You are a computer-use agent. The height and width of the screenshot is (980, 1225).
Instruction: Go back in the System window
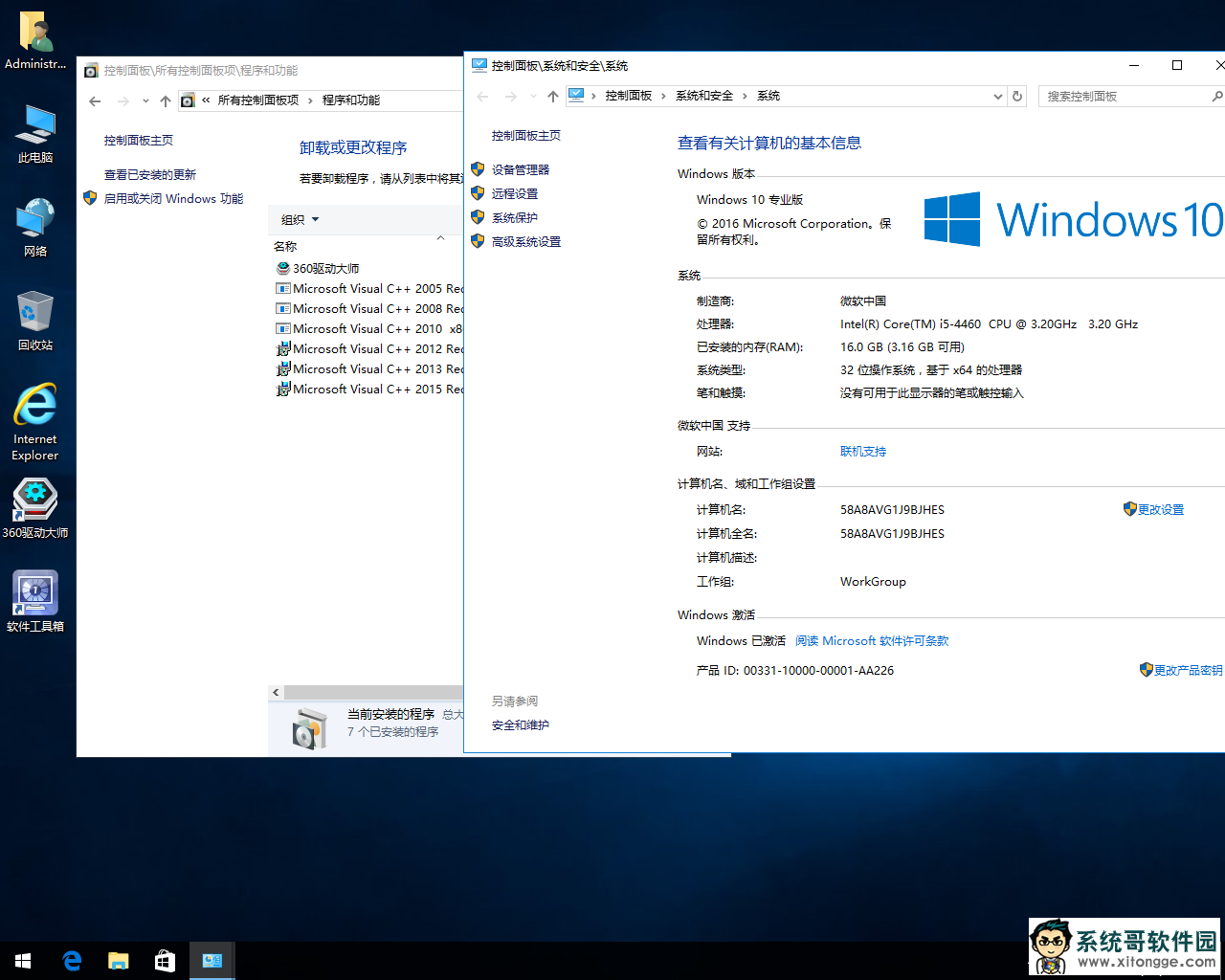482,96
